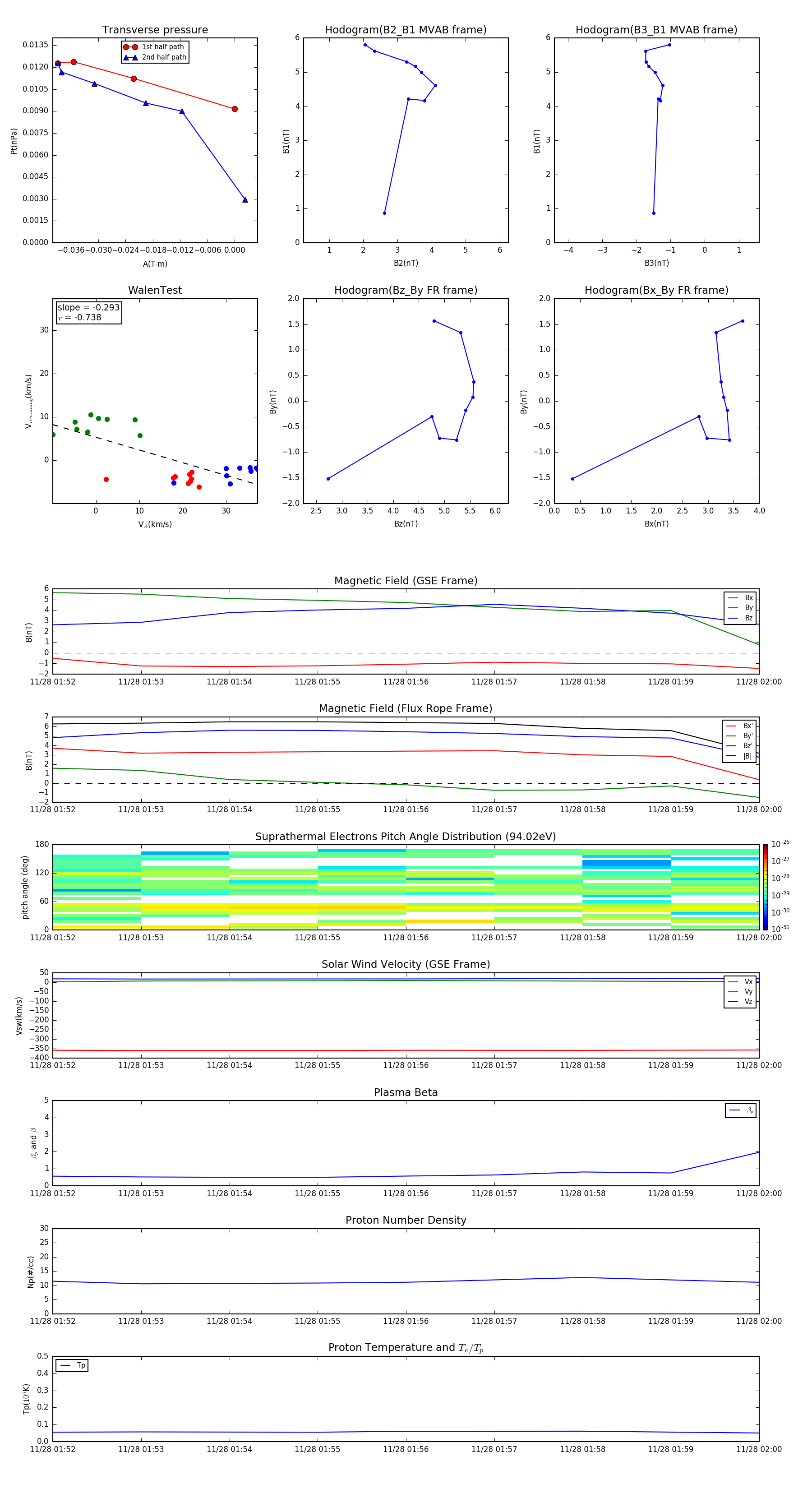Click the "B2(nT)" x-axis label
The width and height of the screenshot is (812, 1489).
click(406, 263)
